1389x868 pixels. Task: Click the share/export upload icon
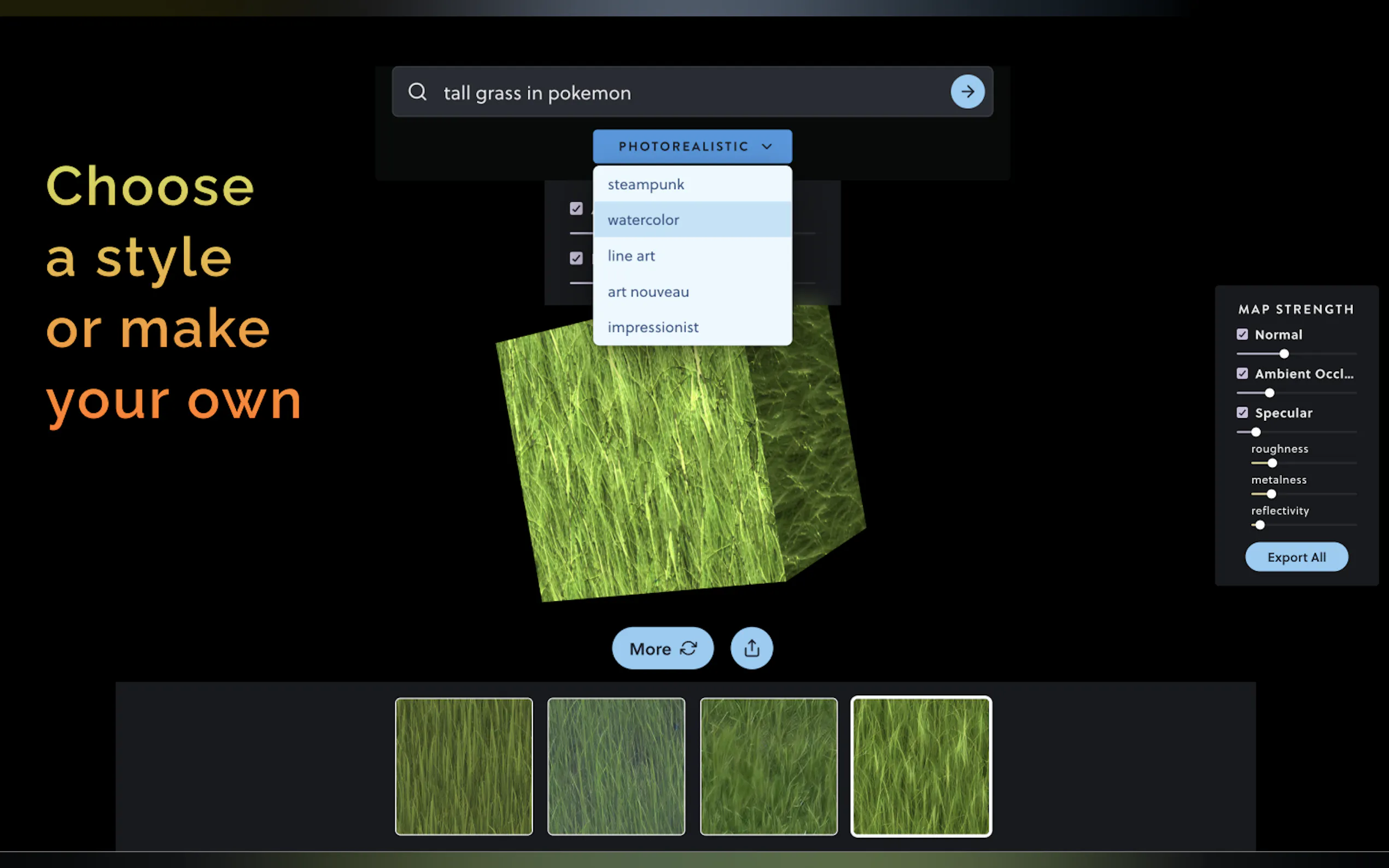pos(751,648)
